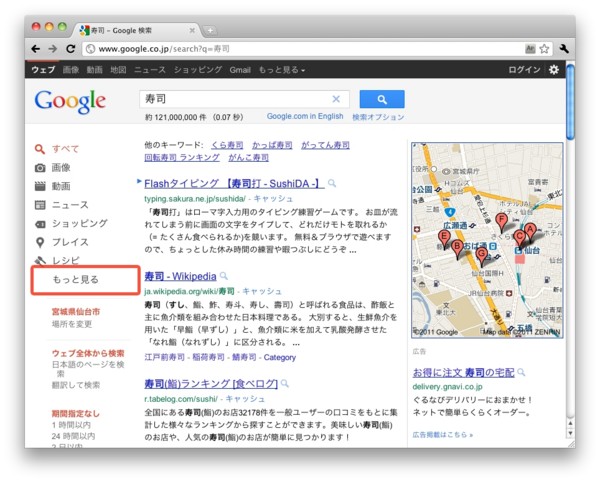The height and width of the screenshot is (482, 600).
Task: Clear search box with X icon
Action: point(336,99)
